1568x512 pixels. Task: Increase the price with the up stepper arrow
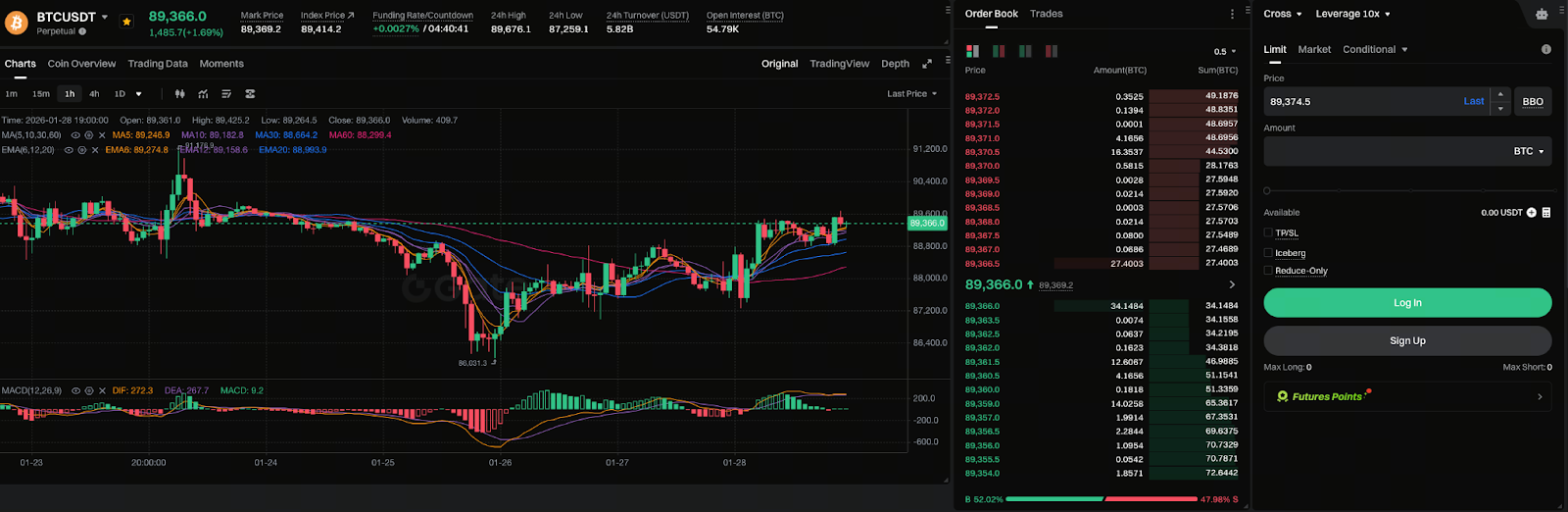point(1500,94)
